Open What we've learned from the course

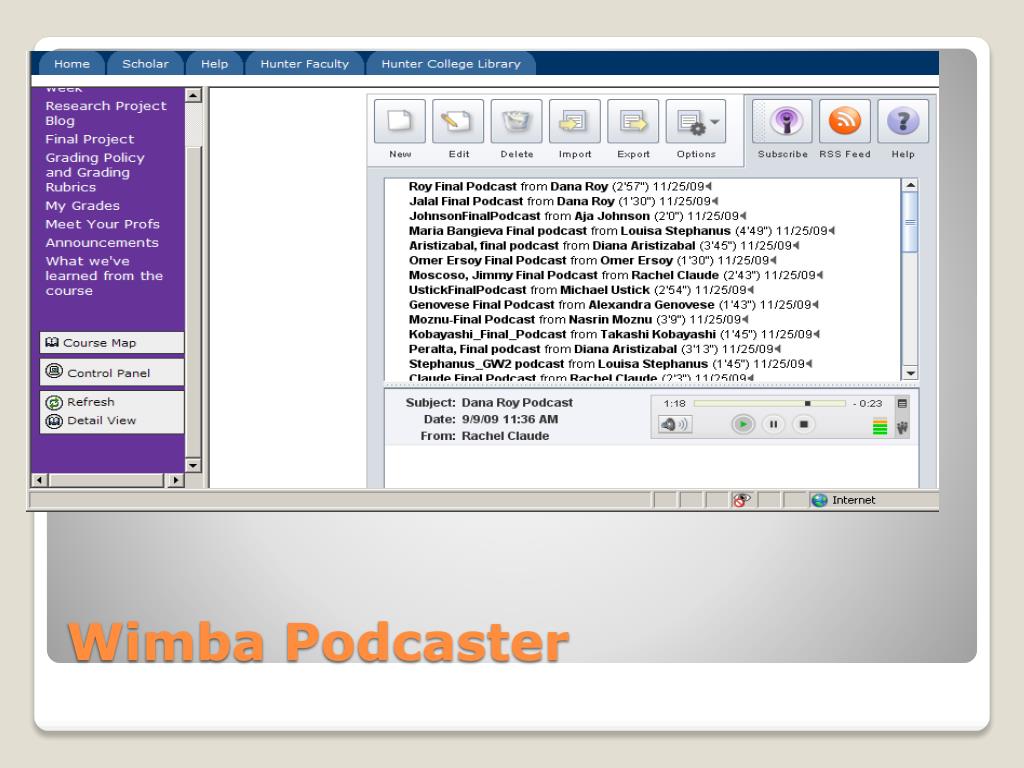(104, 276)
